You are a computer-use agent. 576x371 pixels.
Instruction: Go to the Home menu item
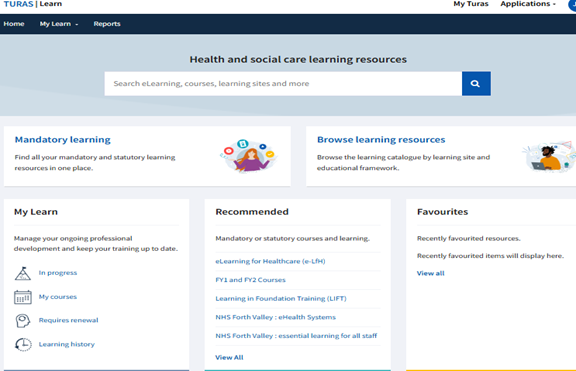14,24
